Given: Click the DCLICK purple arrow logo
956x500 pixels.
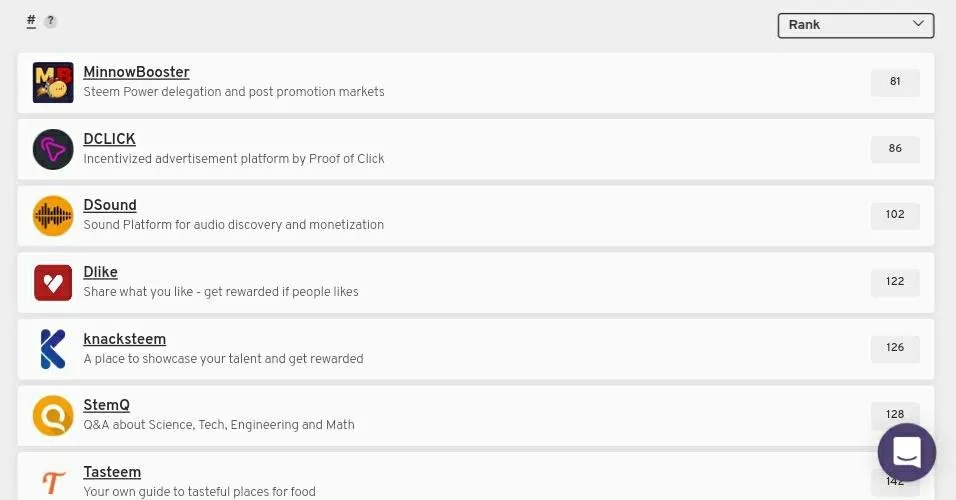Looking at the screenshot, I should pos(53,149).
